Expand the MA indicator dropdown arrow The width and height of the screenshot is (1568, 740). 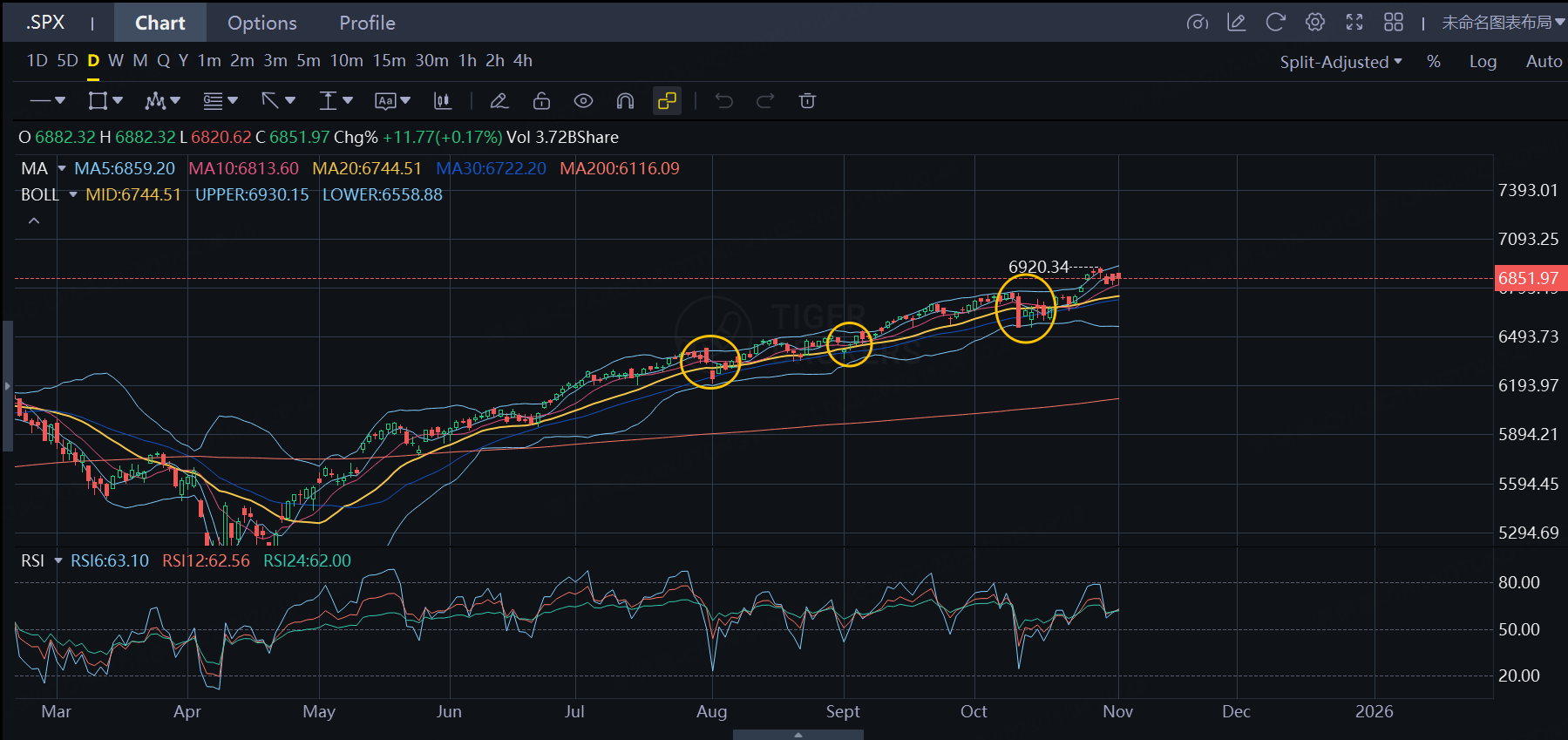(62, 168)
